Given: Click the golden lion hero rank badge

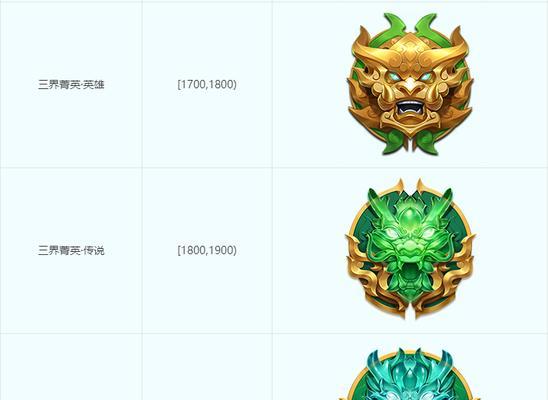Looking at the screenshot, I should (411, 84).
